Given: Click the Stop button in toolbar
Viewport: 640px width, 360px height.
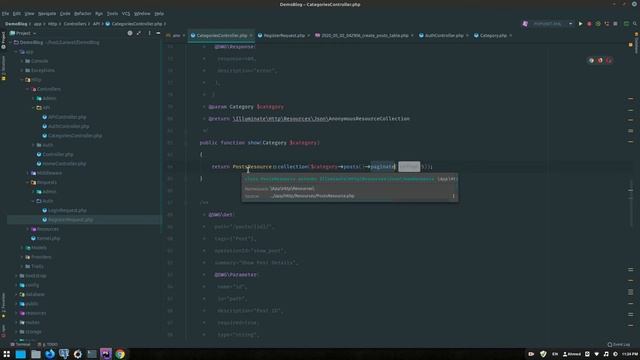Looking at the screenshot, I should (616, 24).
